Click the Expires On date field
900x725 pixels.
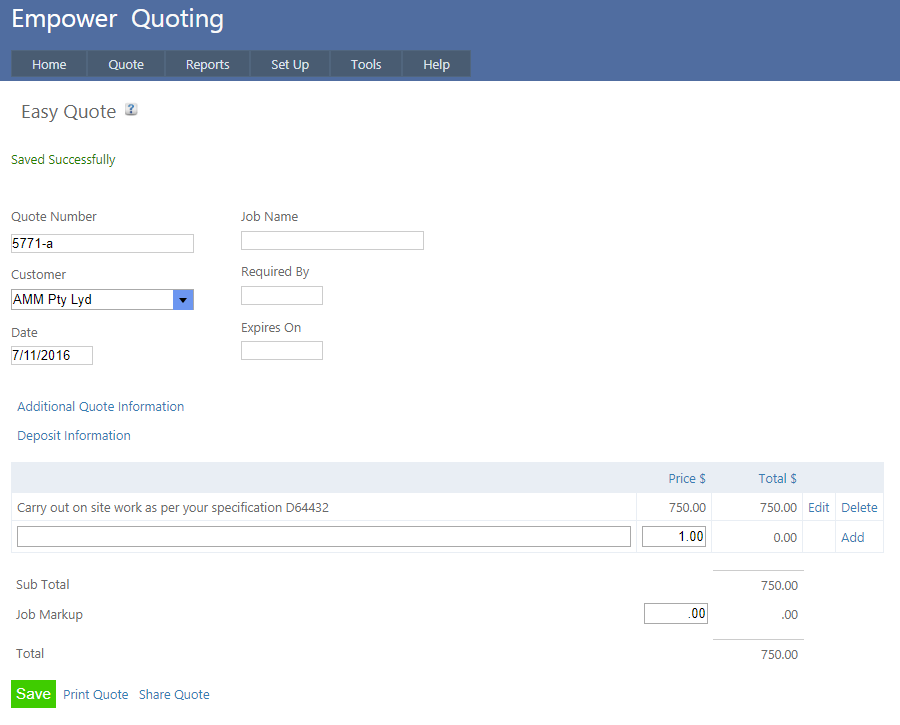282,351
